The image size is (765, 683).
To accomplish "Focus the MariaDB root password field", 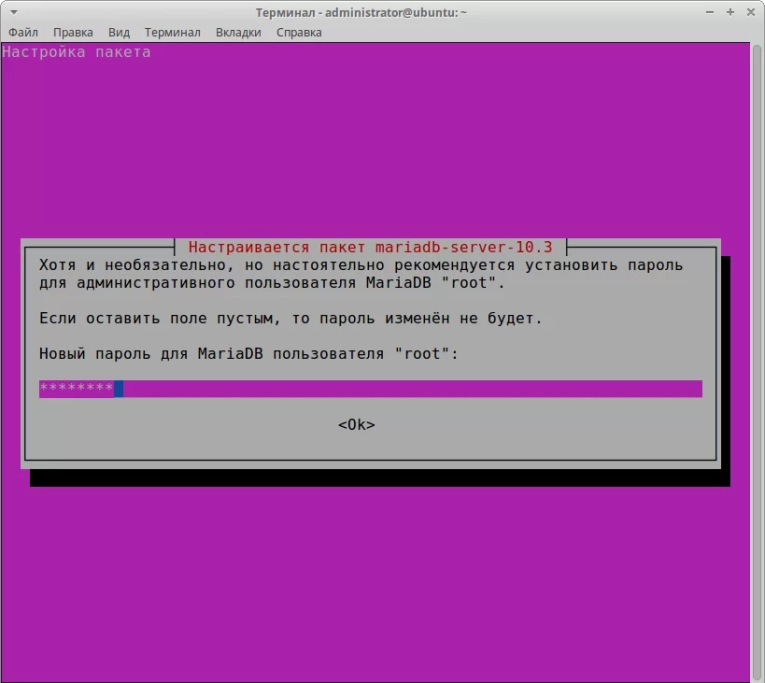I will [x=370, y=389].
